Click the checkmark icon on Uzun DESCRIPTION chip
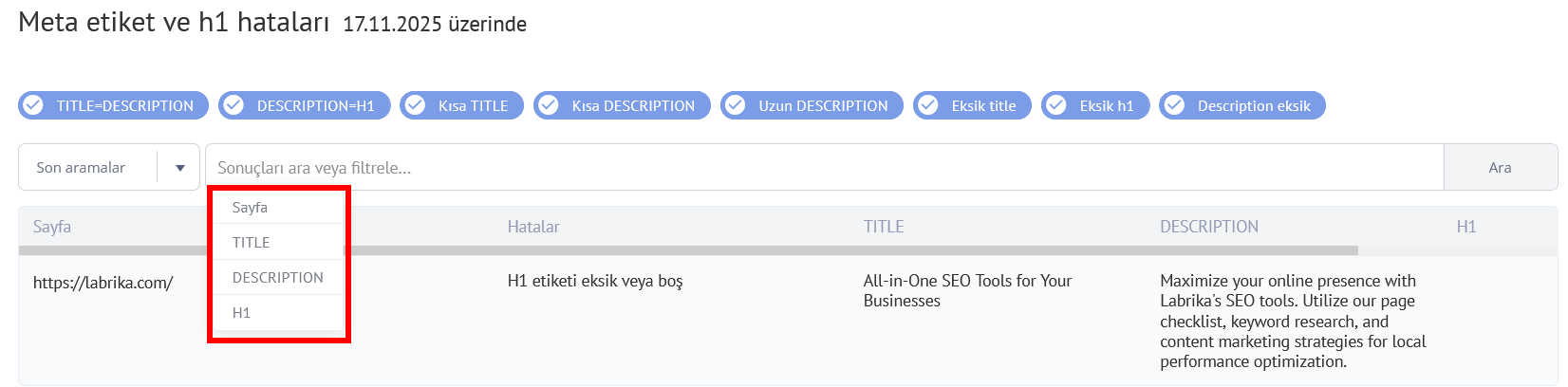Viewport: 1568px width, 387px height. tap(736, 105)
